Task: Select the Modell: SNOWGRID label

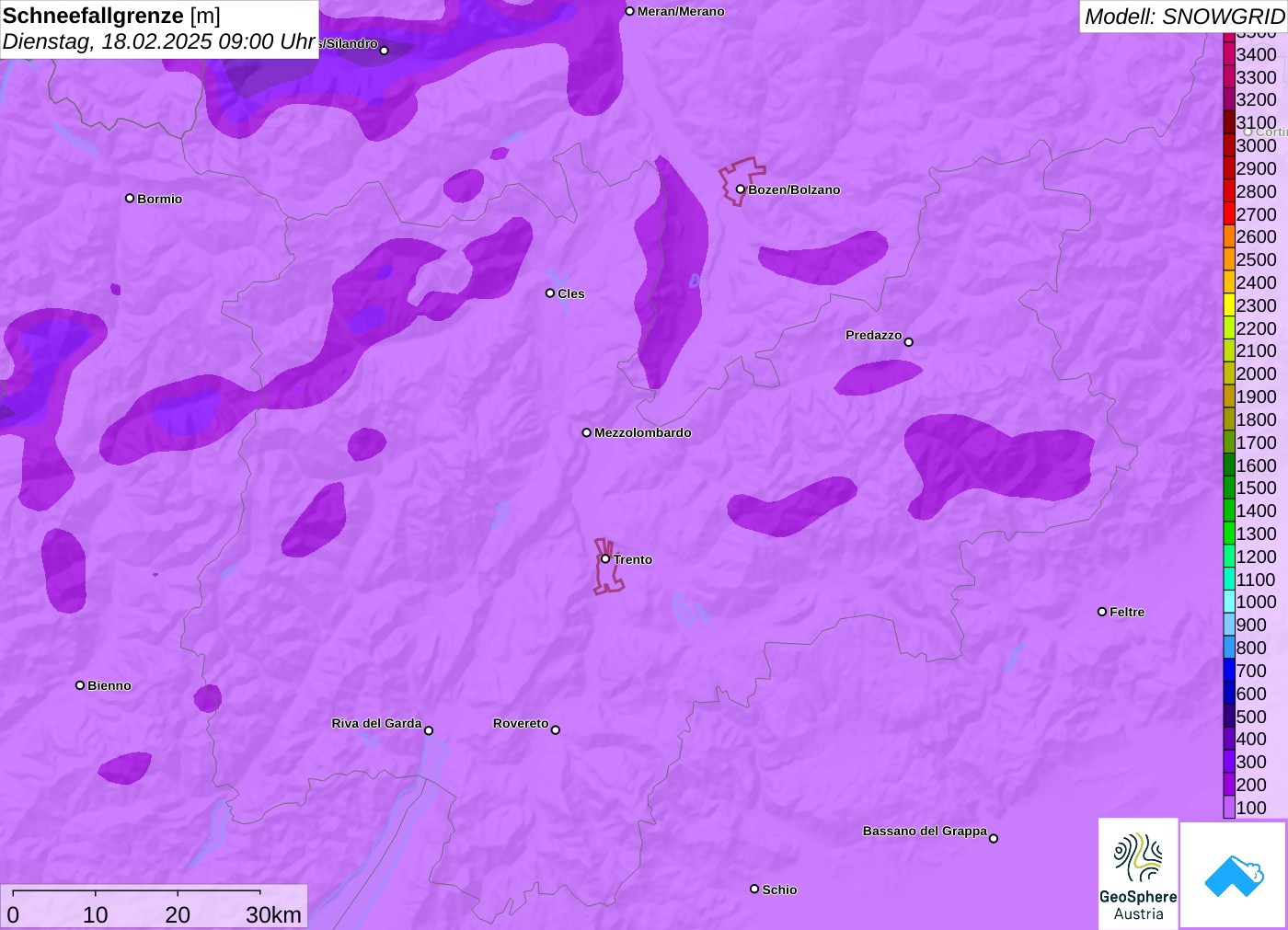Action: click(x=1184, y=17)
